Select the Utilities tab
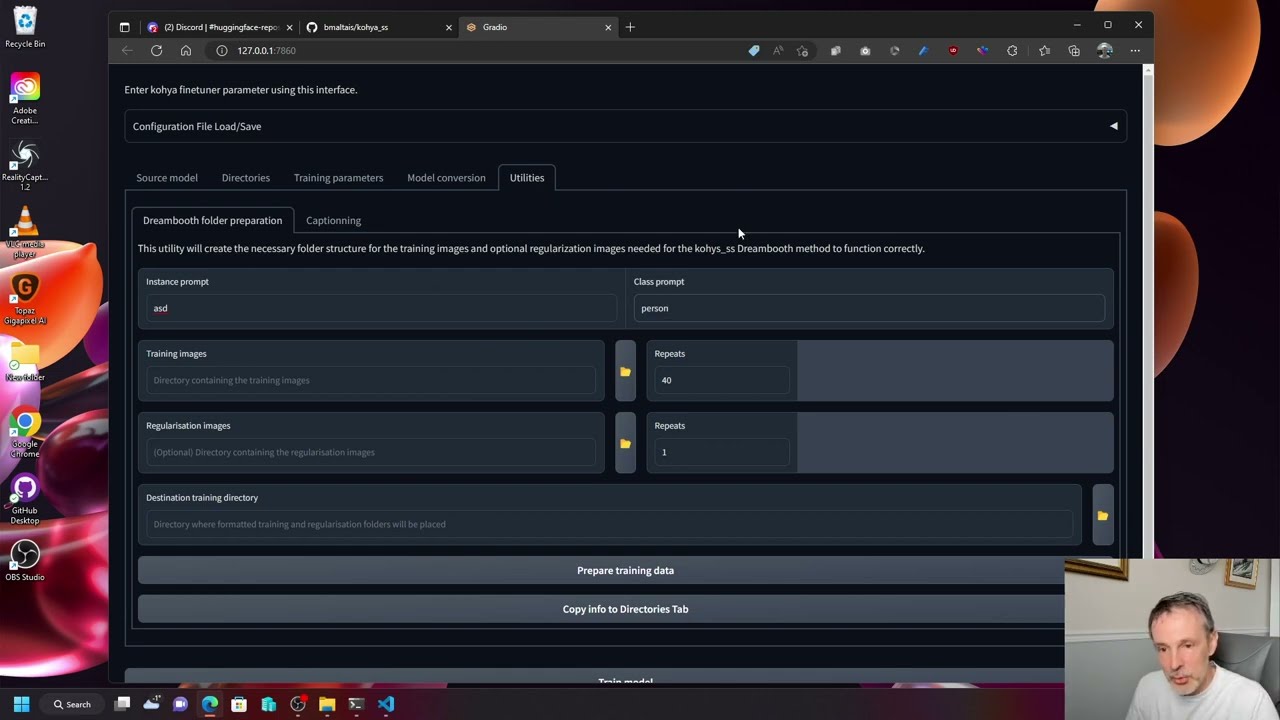The width and height of the screenshot is (1280, 720). pyautogui.click(x=527, y=178)
